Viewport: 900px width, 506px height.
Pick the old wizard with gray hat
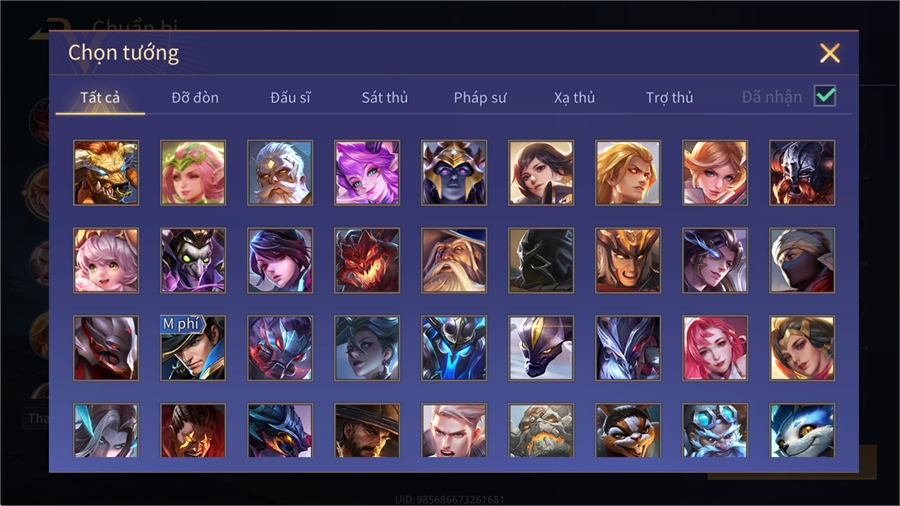coord(454,260)
